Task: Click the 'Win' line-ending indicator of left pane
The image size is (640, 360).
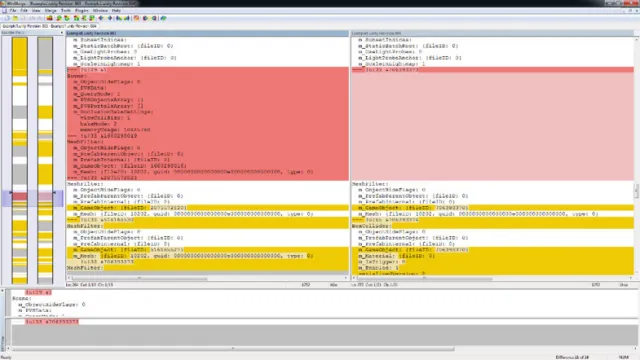Action: [x=333, y=284]
